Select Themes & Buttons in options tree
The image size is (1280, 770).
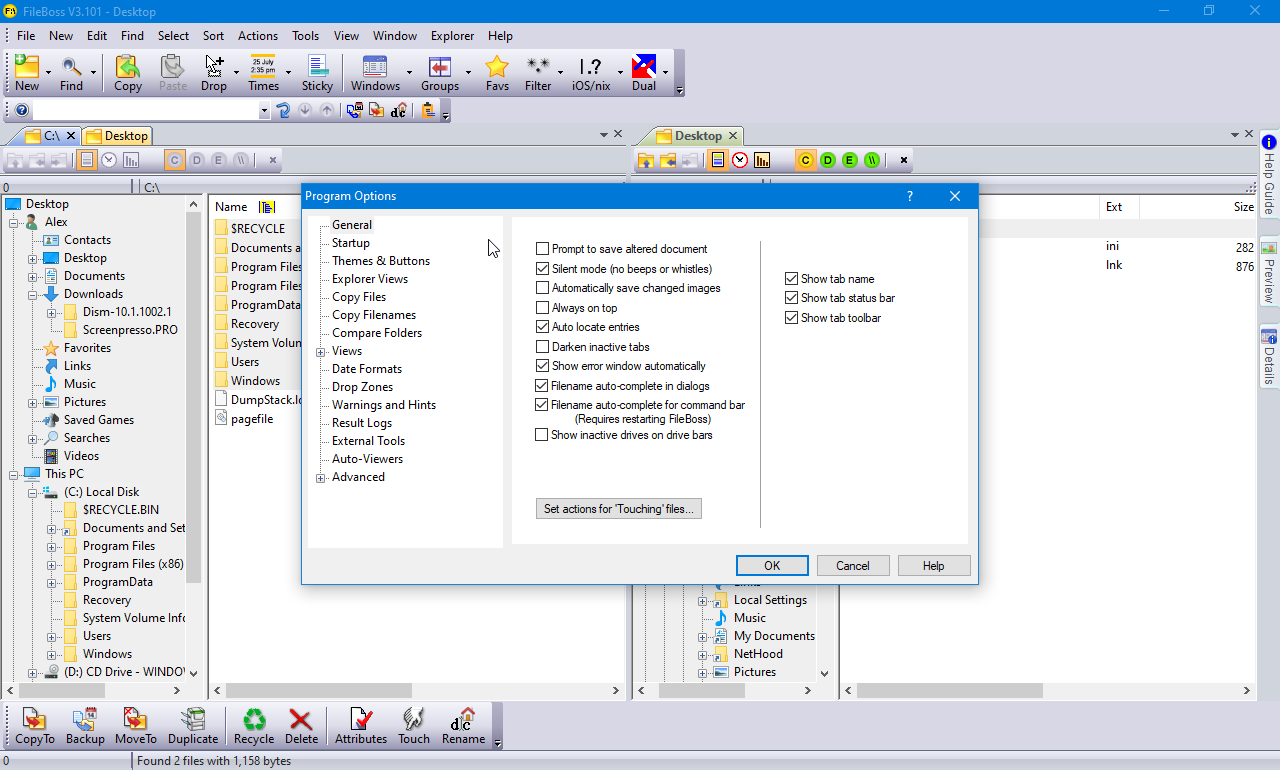point(381,261)
